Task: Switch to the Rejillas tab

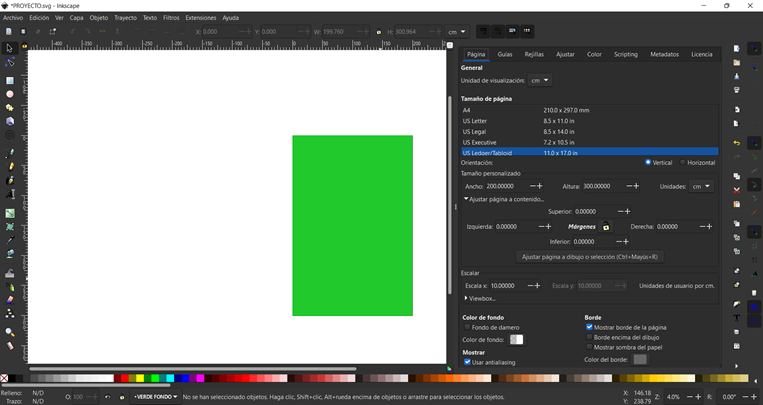Action: [x=534, y=54]
